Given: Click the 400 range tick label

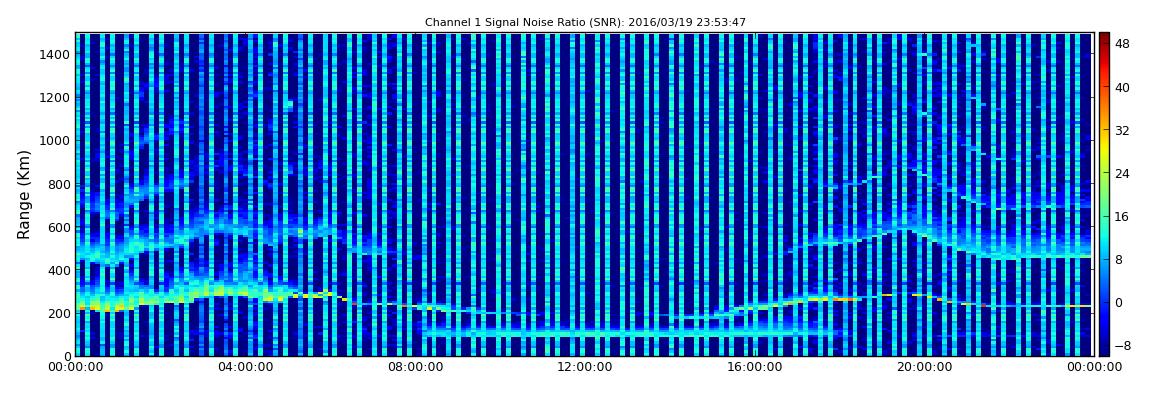Looking at the screenshot, I should tap(59, 271).
